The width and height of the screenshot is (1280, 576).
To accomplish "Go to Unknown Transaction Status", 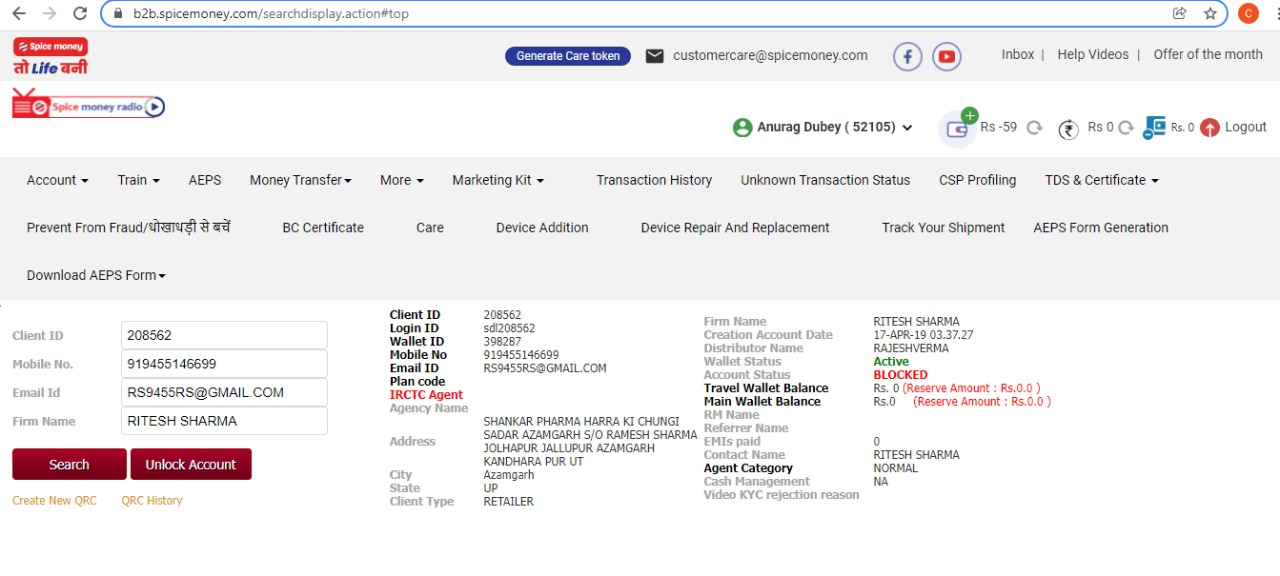I will coord(825,180).
